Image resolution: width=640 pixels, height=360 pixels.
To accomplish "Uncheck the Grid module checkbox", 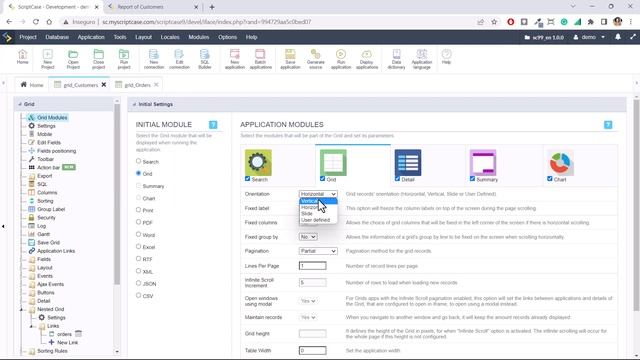I will pyautogui.click(x=322, y=179).
